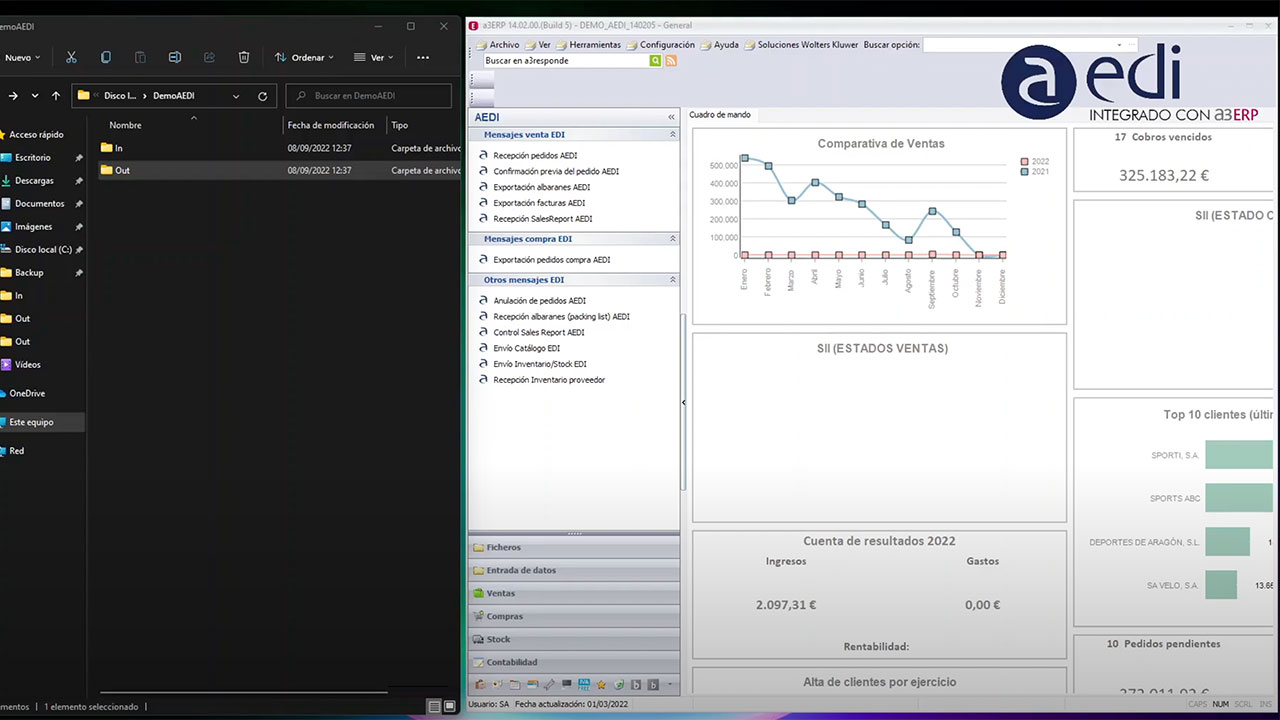
Task: Expand the Nuevo dropdown in Explorer
Action: [22, 58]
